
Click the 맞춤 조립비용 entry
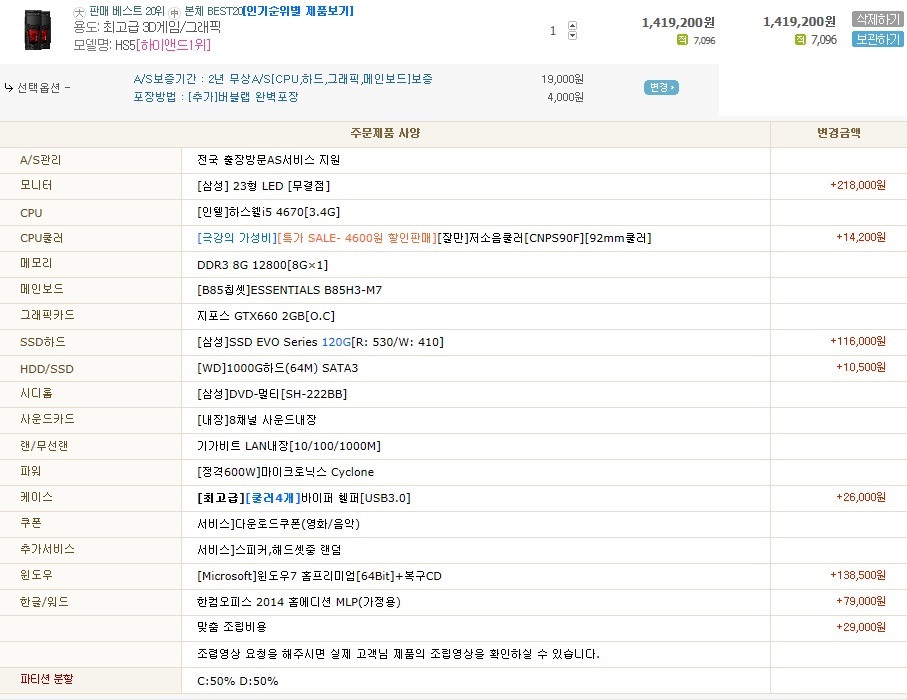pyautogui.click(x=231, y=627)
